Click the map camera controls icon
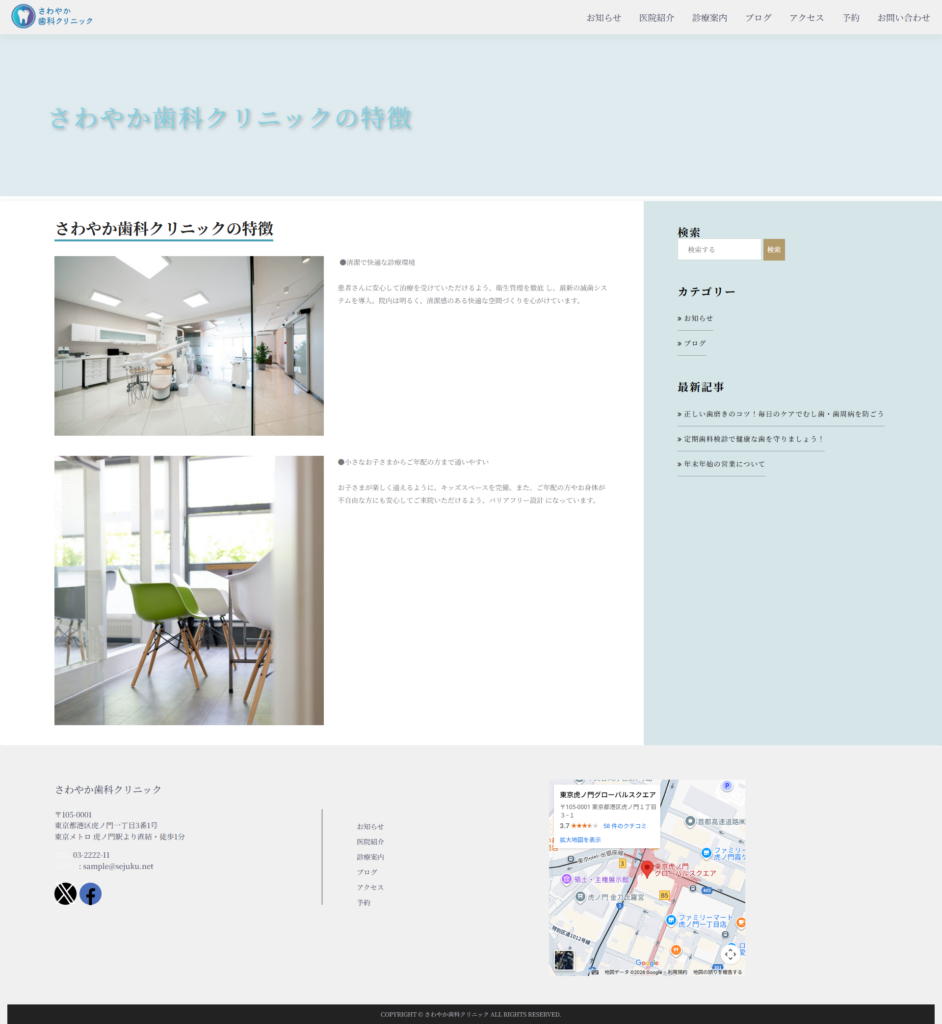 730,953
